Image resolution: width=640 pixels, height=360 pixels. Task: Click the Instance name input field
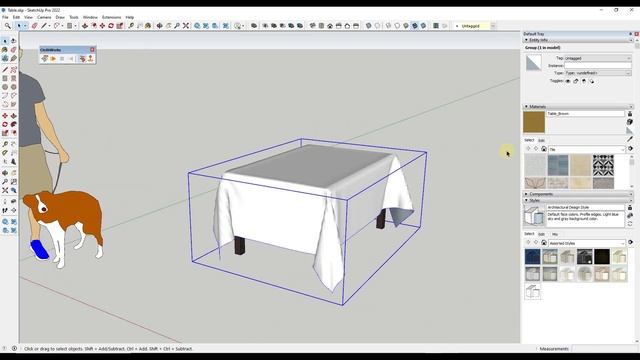tap(598, 66)
